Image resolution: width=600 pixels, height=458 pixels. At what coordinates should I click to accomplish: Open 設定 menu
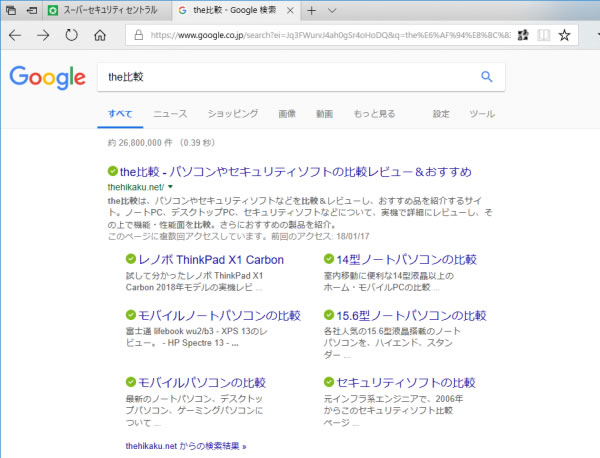(x=441, y=114)
